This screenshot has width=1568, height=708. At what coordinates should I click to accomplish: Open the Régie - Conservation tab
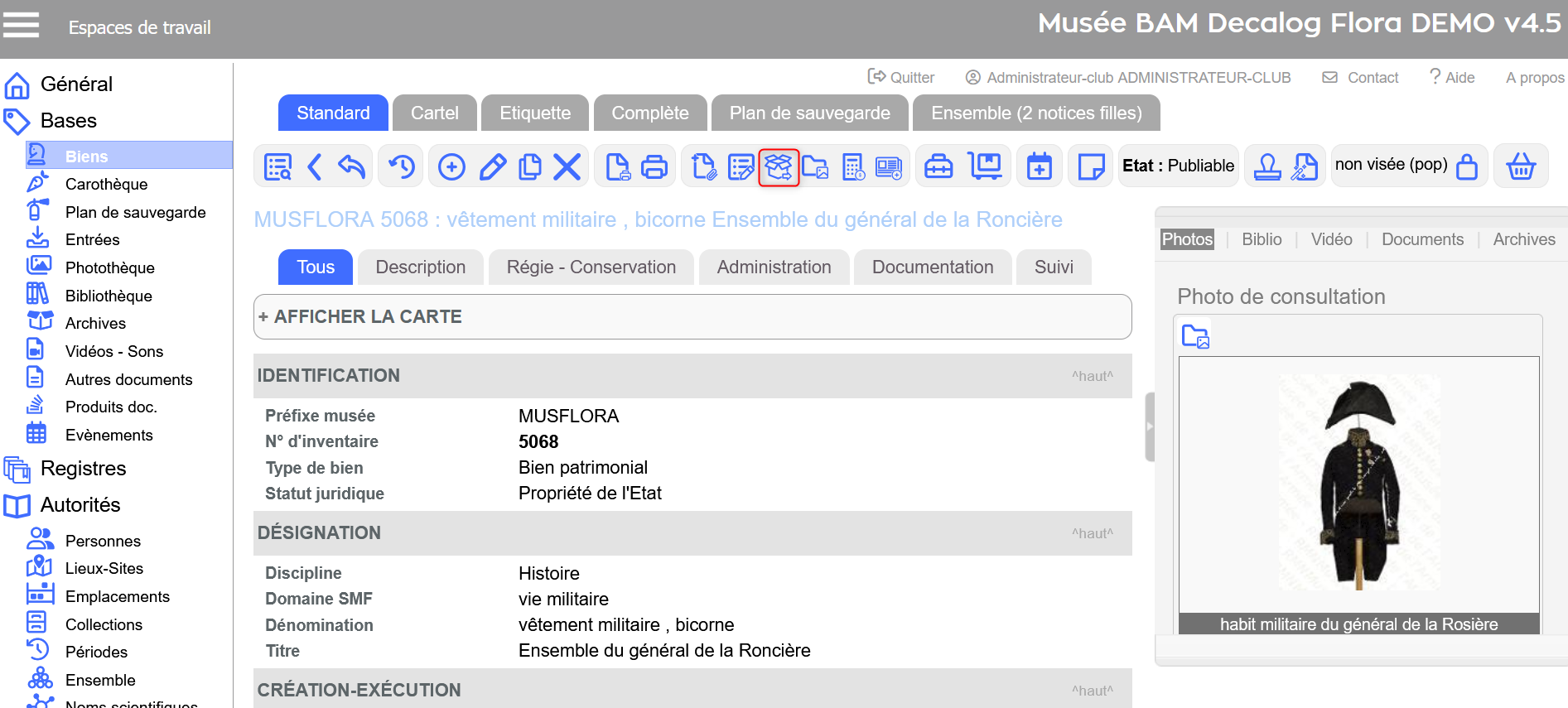(x=591, y=267)
